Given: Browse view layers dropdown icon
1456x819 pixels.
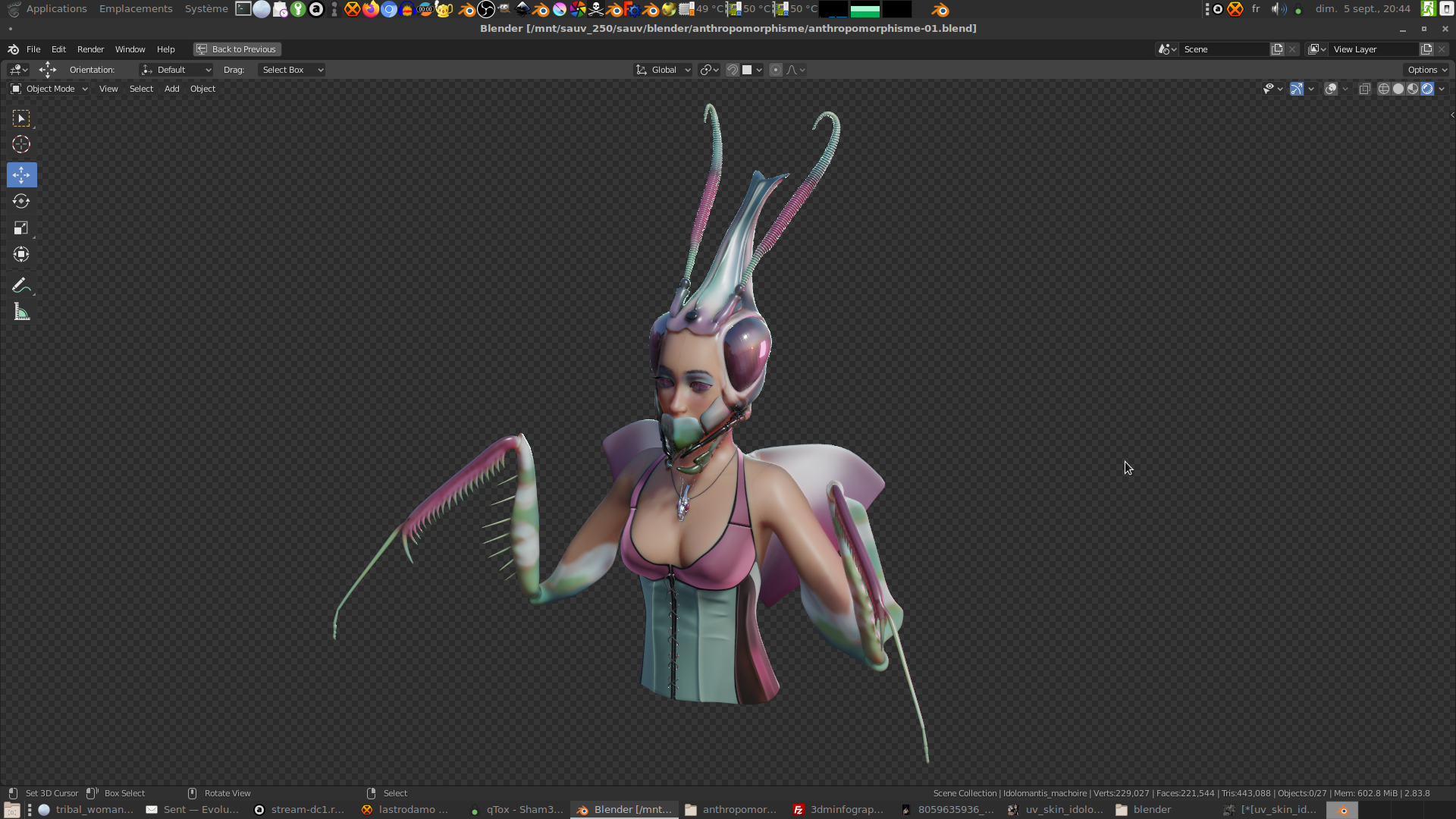Looking at the screenshot, I should click(1317, 49).
